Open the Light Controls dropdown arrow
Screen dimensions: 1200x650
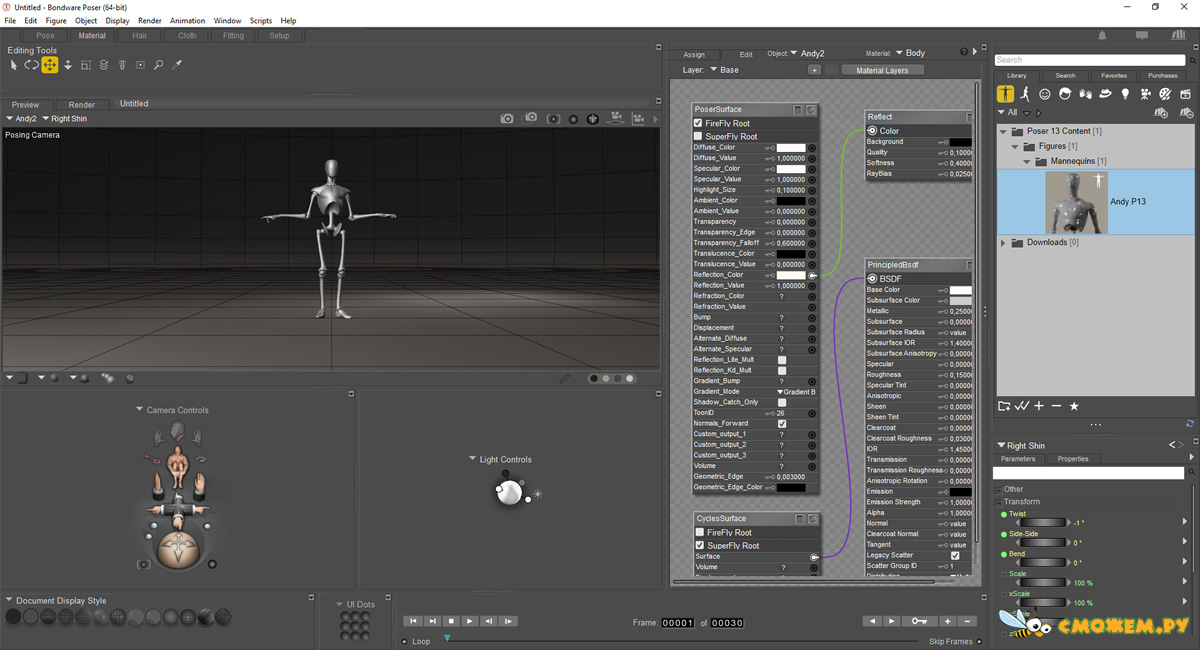472,459
